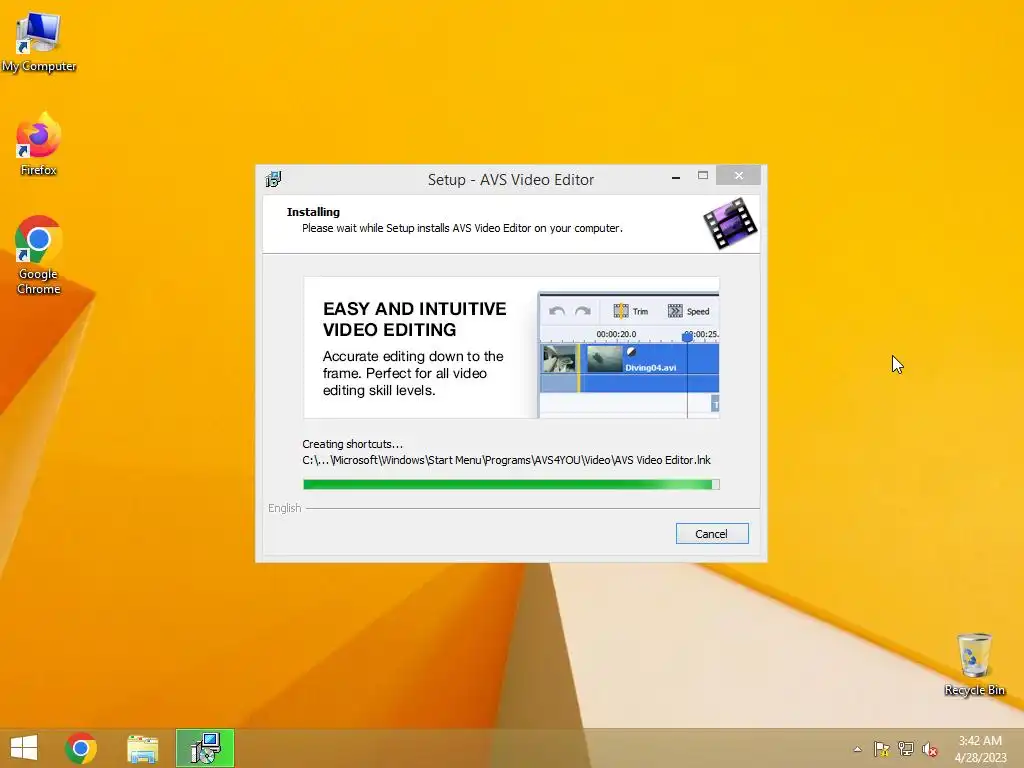Click the 'Setup - AVS Video Editor' title
Image resolution: width=1024 pixels, height=768 pixels.
[511, 180]
